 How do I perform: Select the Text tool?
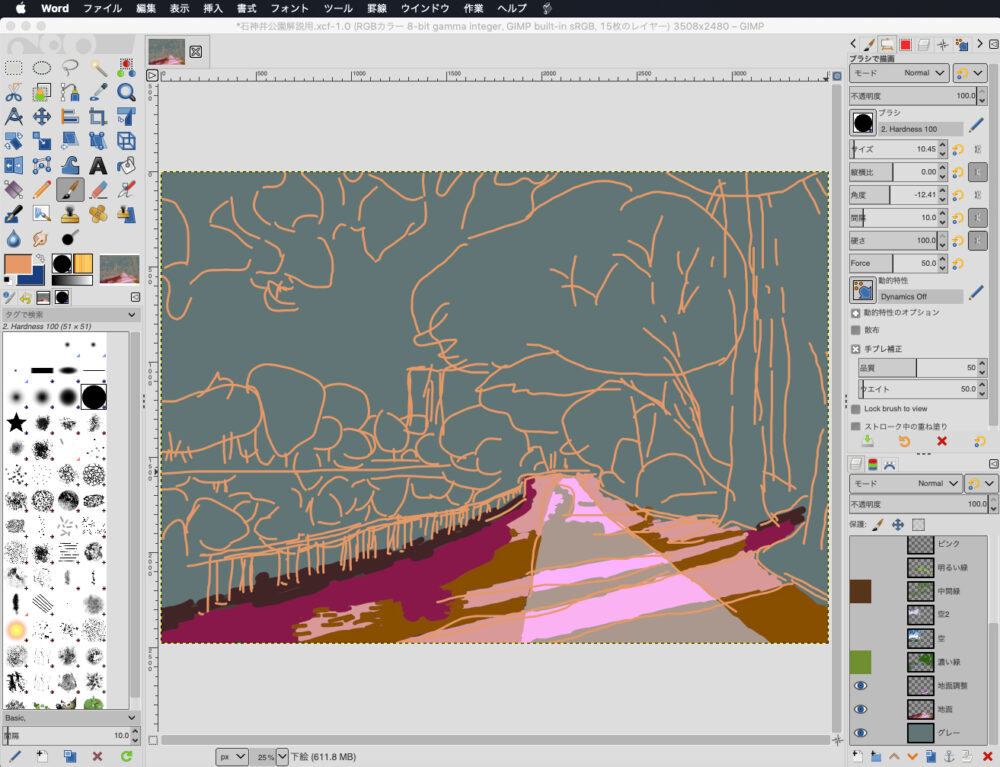tap(98, 165)
